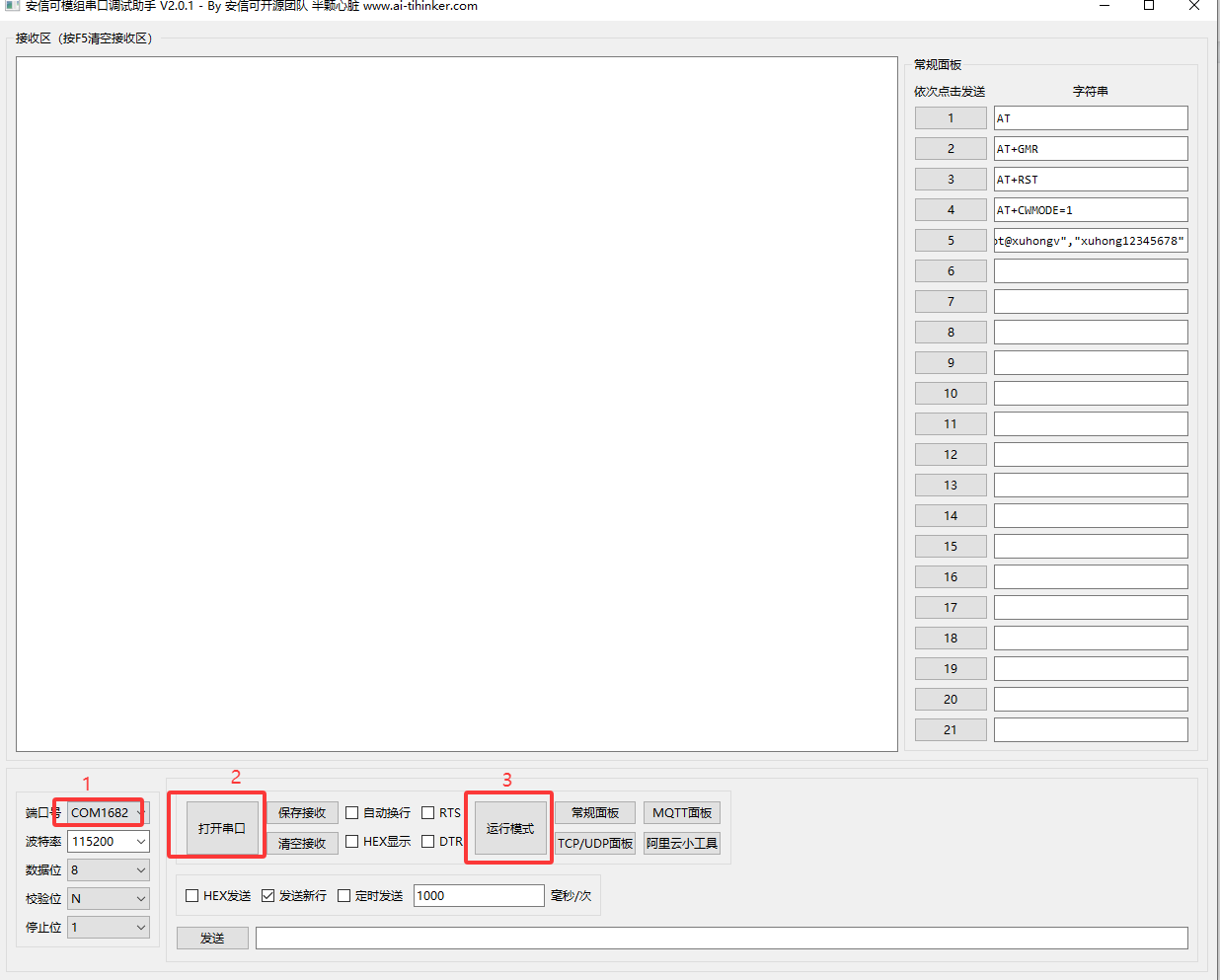Click the 打开串口 (open serial port) button
The image size is (1220, 980).
[x=221, y=828]
